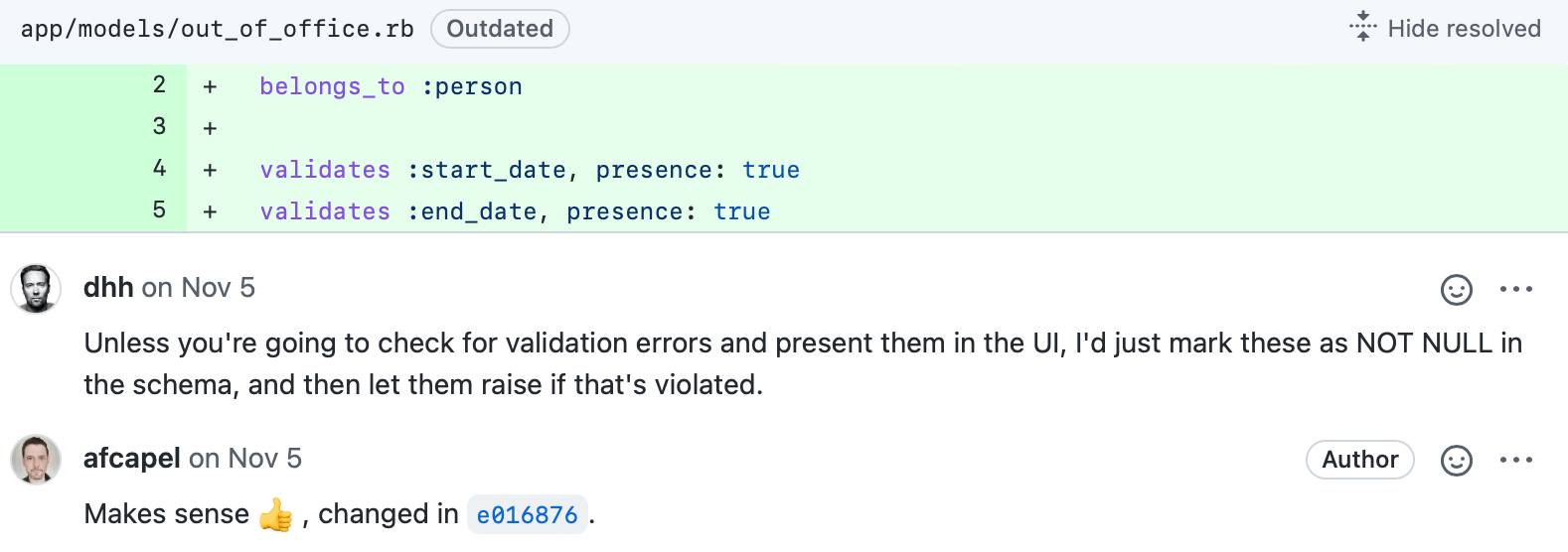Open dhh's comment timestamp Nov 5
The width and height of the screenshot is (1568, 552).
[219, 288]
